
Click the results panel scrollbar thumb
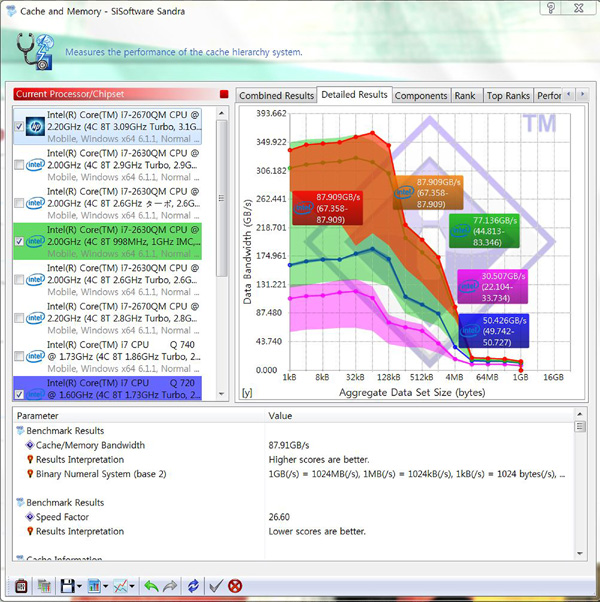coord(580,427)
